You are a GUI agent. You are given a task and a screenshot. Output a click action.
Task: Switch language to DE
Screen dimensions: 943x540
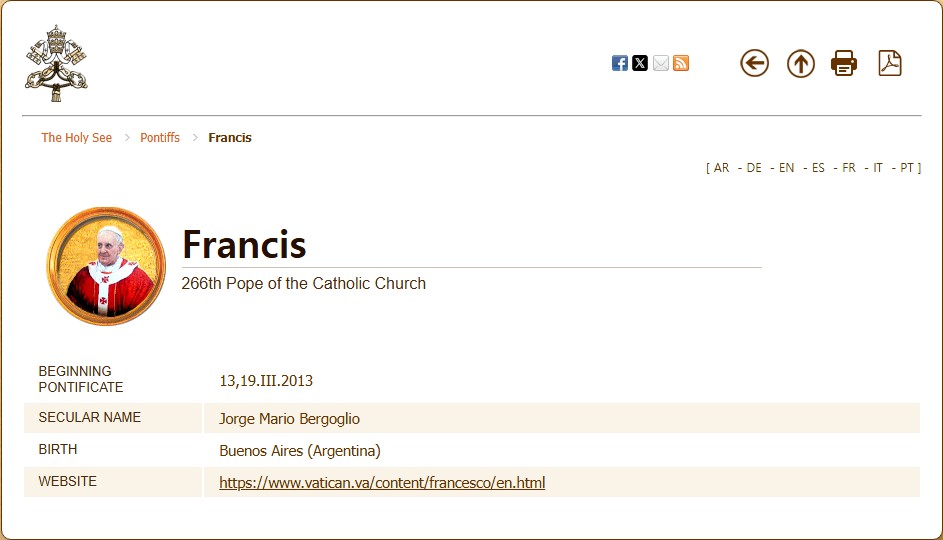[x=754, y=168]
